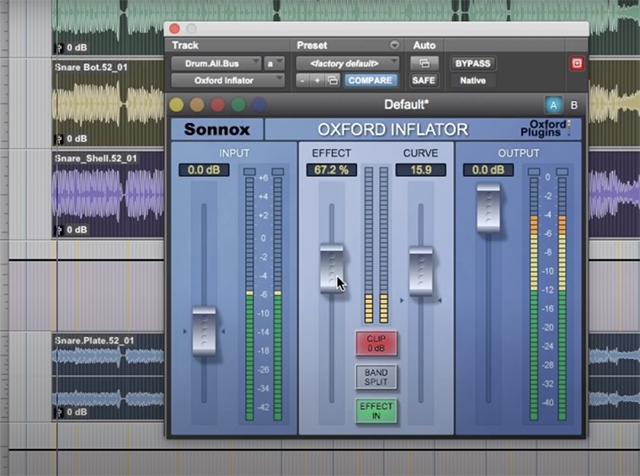
Task: Click the OXFORD INFLATOR title text
Action: pos(393,129)
